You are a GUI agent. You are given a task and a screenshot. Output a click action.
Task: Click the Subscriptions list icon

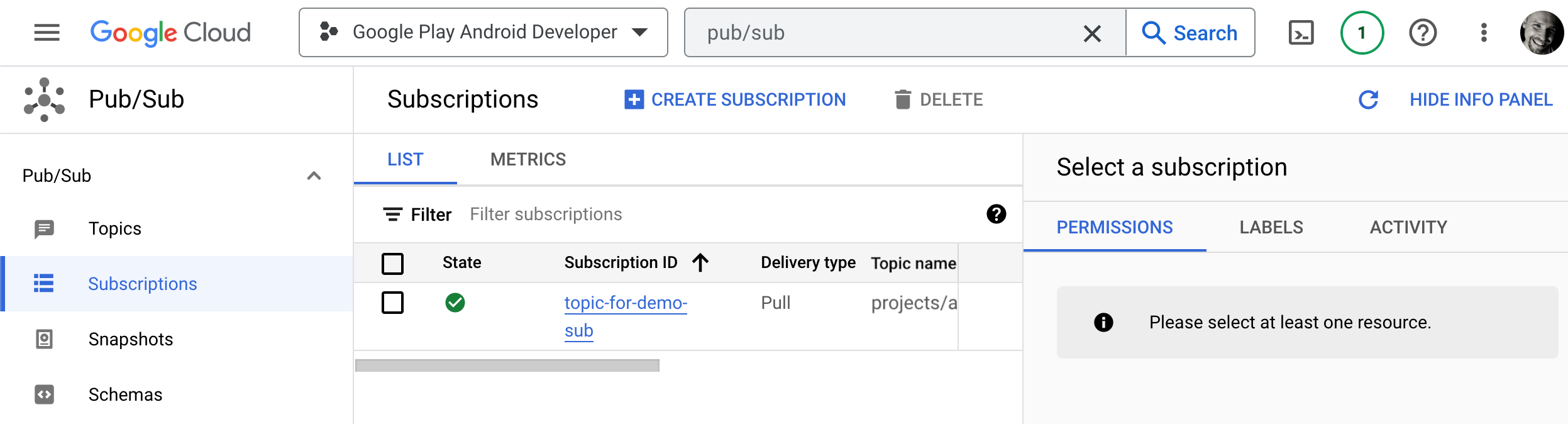tap(43, 284)
